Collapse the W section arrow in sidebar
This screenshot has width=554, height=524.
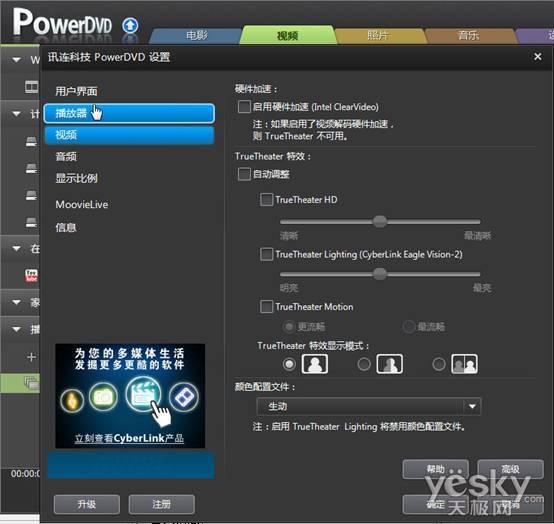click(16, 60)
